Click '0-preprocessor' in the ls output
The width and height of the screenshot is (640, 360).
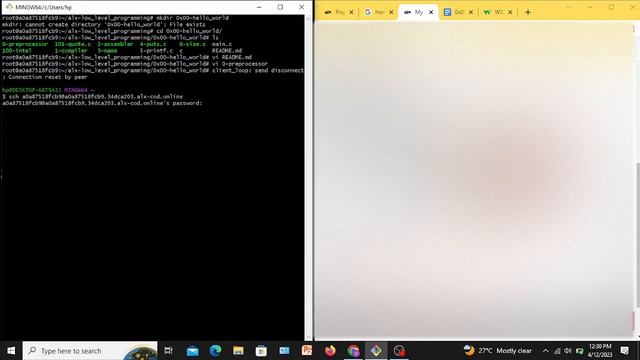tap(24, 44)
